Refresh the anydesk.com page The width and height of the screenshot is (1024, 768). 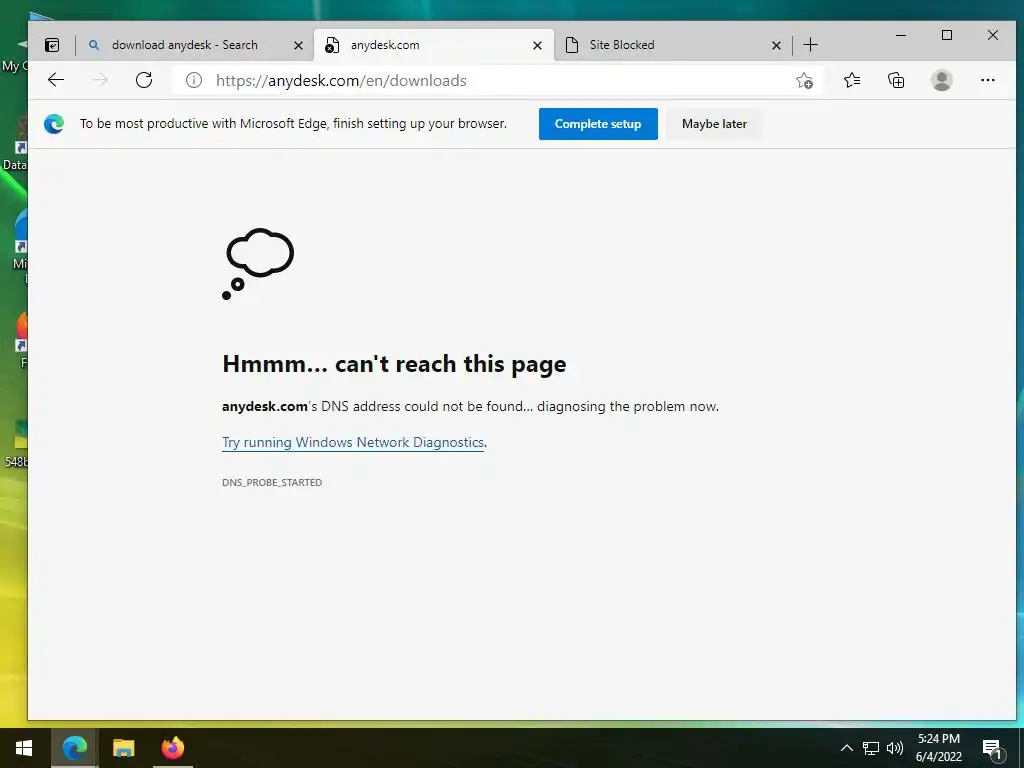point(144,80)
